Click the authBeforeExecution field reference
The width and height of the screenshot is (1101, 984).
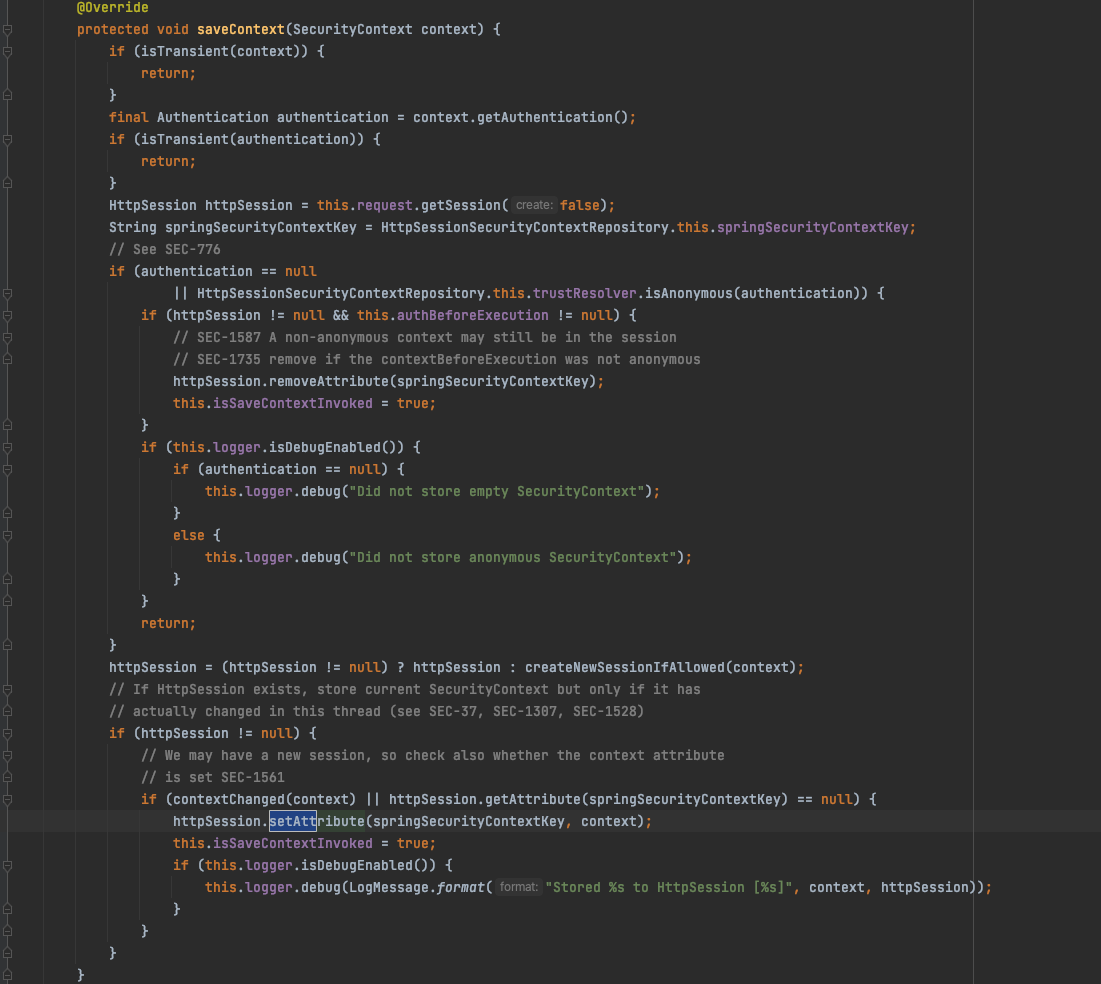coord(473,315)
